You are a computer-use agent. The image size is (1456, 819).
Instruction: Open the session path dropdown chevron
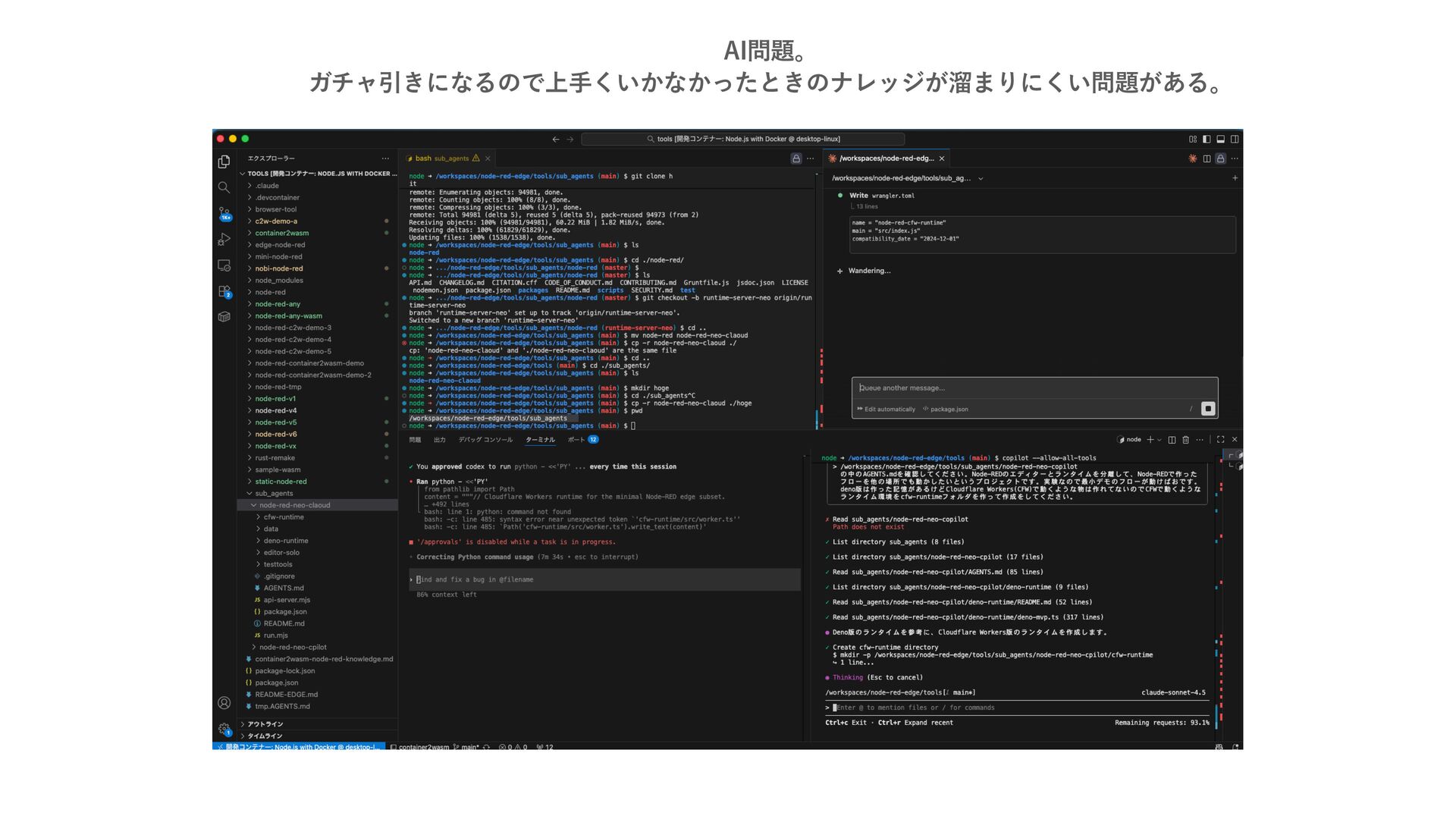point(981,179)
